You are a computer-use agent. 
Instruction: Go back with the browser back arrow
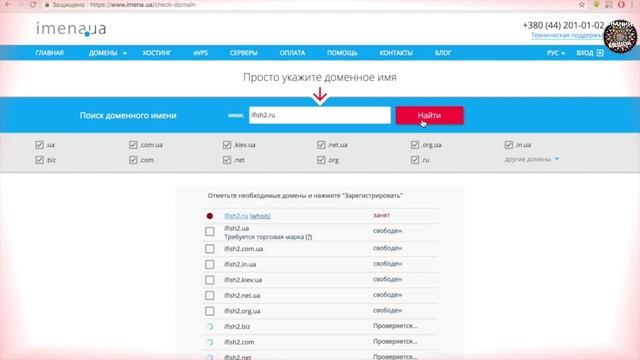pos(8,4)
